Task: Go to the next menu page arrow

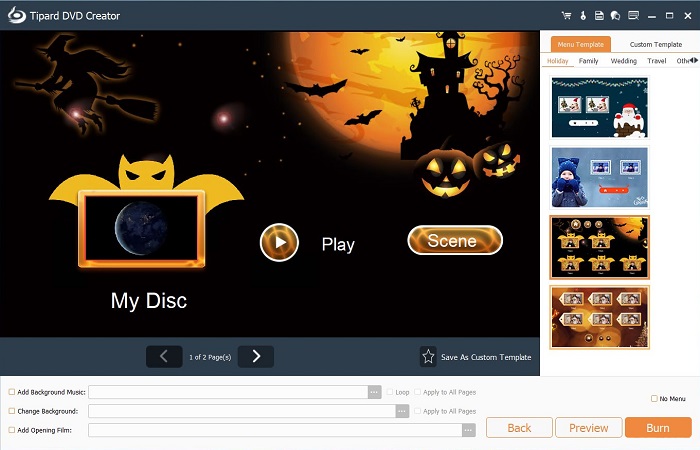Action: [256, 356]
